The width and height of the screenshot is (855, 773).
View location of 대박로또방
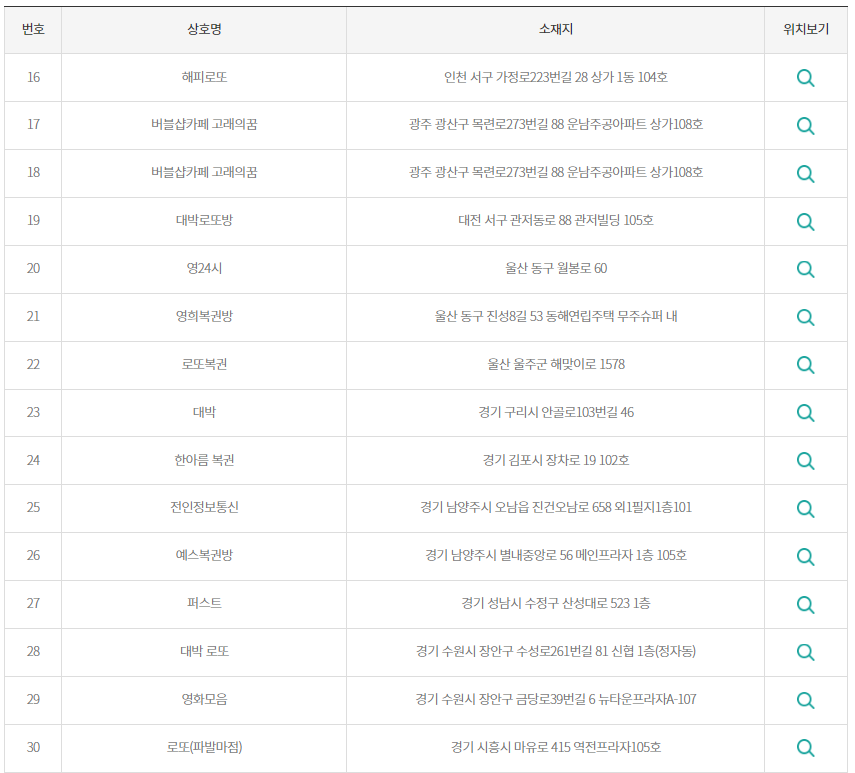tap(805, 222)
